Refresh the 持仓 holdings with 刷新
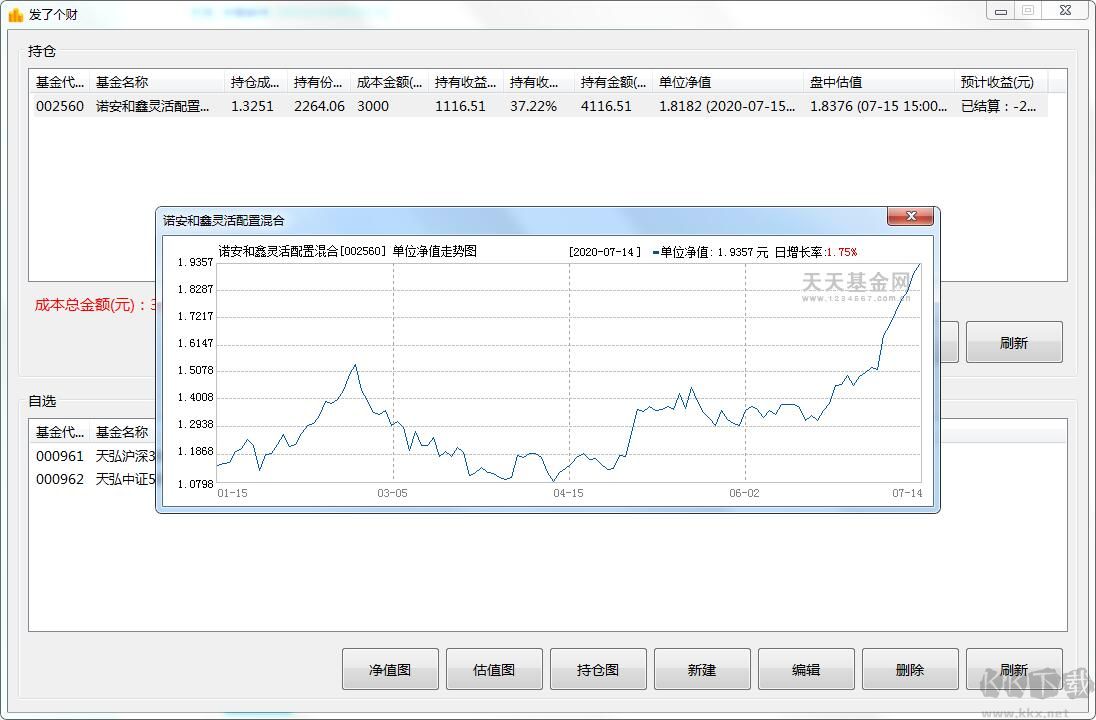 [1013, 342]
